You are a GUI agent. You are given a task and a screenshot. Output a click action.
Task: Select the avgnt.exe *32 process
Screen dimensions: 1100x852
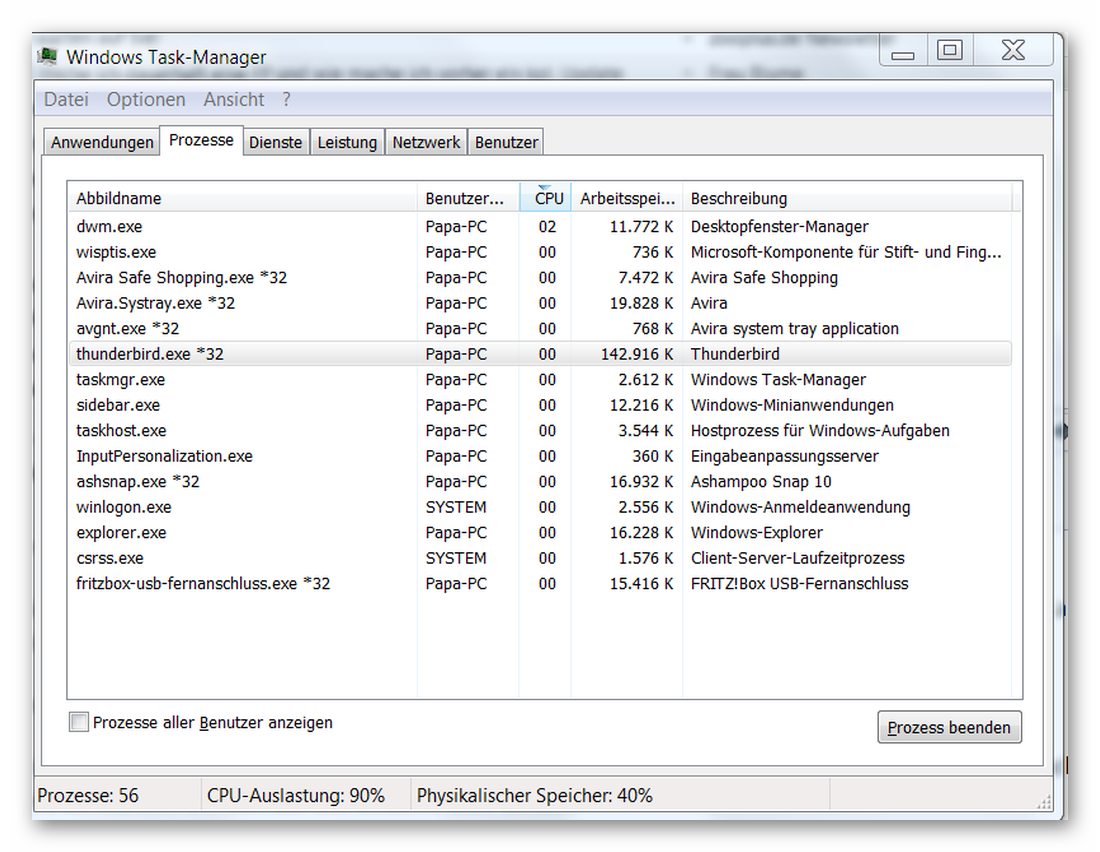(x=540, y=328)
